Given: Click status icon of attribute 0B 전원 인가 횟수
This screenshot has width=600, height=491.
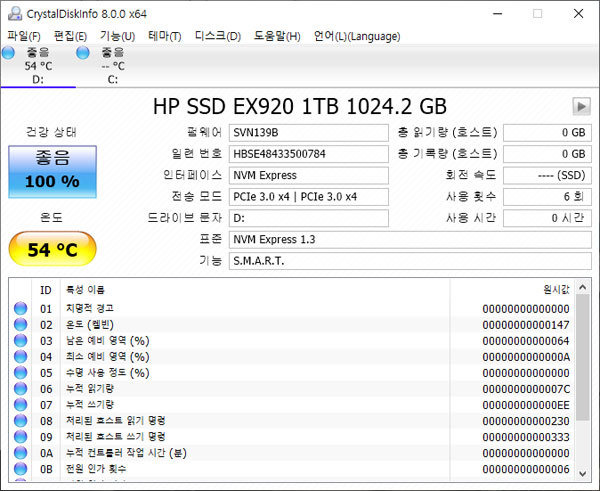Looking at the screenshot, I should pyautogui.click(x=21, y=469).
